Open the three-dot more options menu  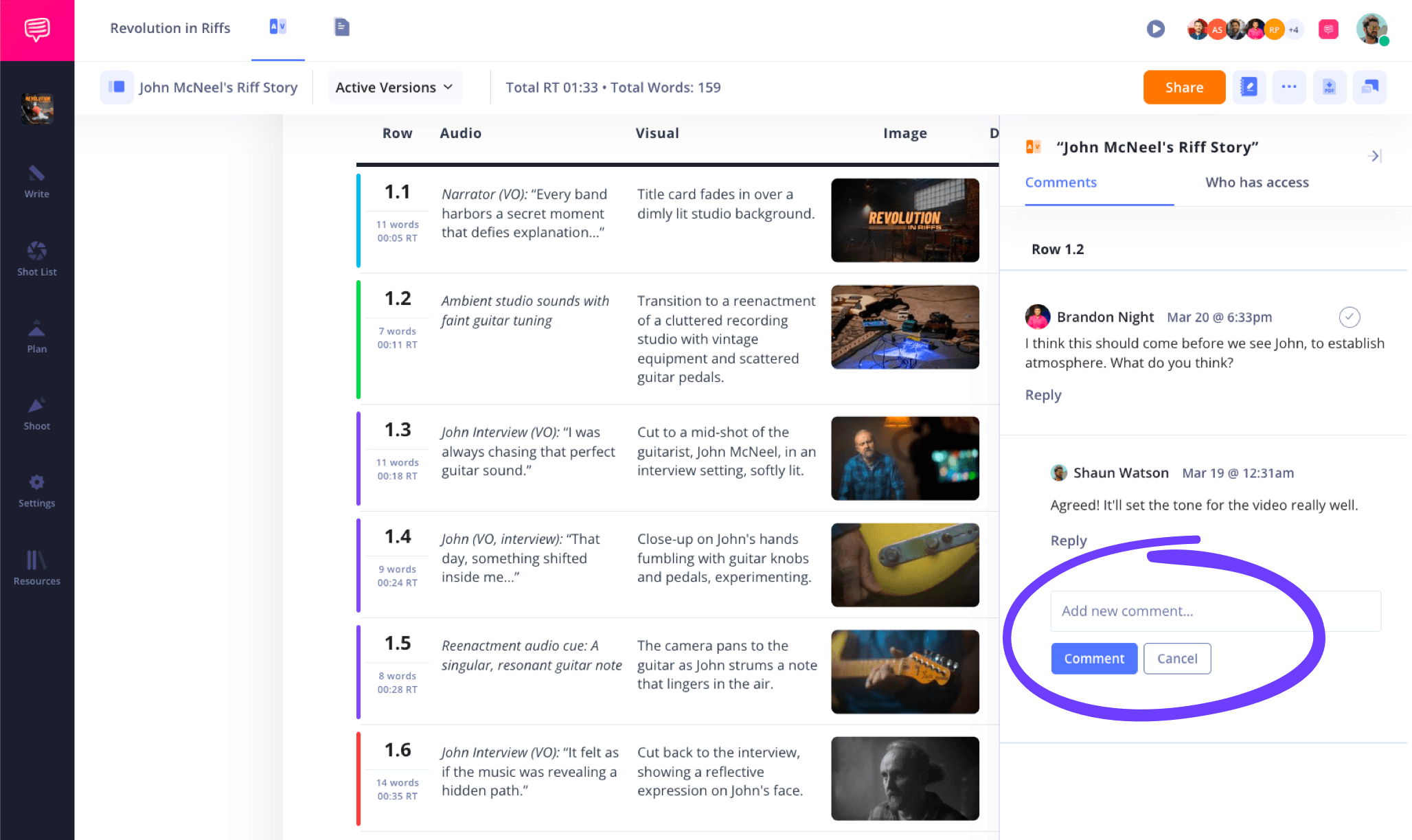(x=1289, y=87)
